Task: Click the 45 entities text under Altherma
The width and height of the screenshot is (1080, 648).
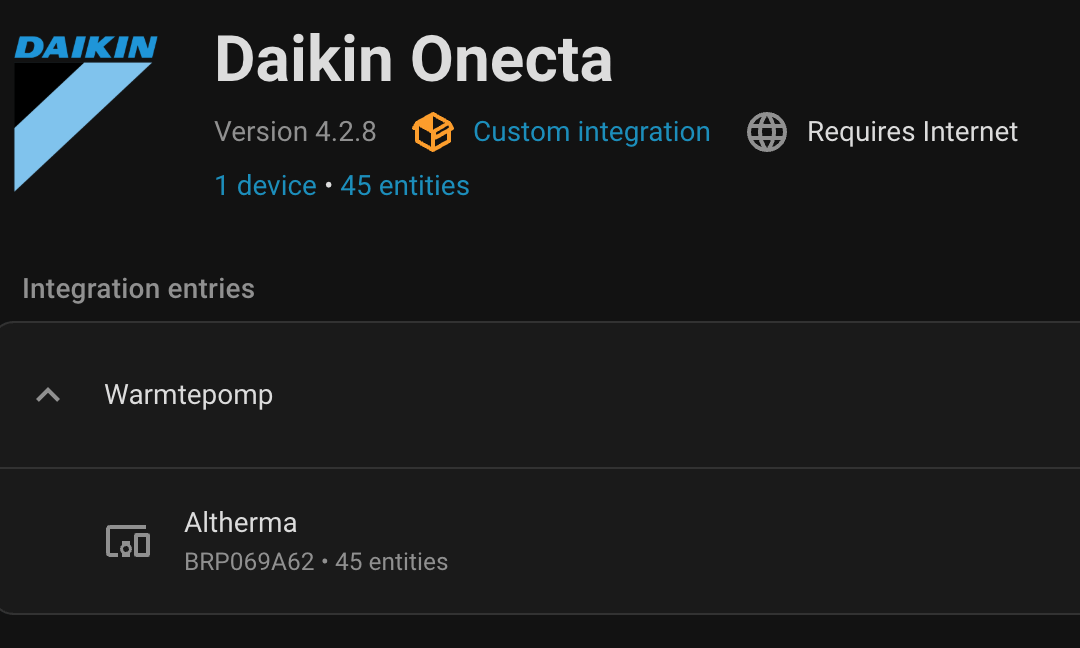Action: [391, 562]
